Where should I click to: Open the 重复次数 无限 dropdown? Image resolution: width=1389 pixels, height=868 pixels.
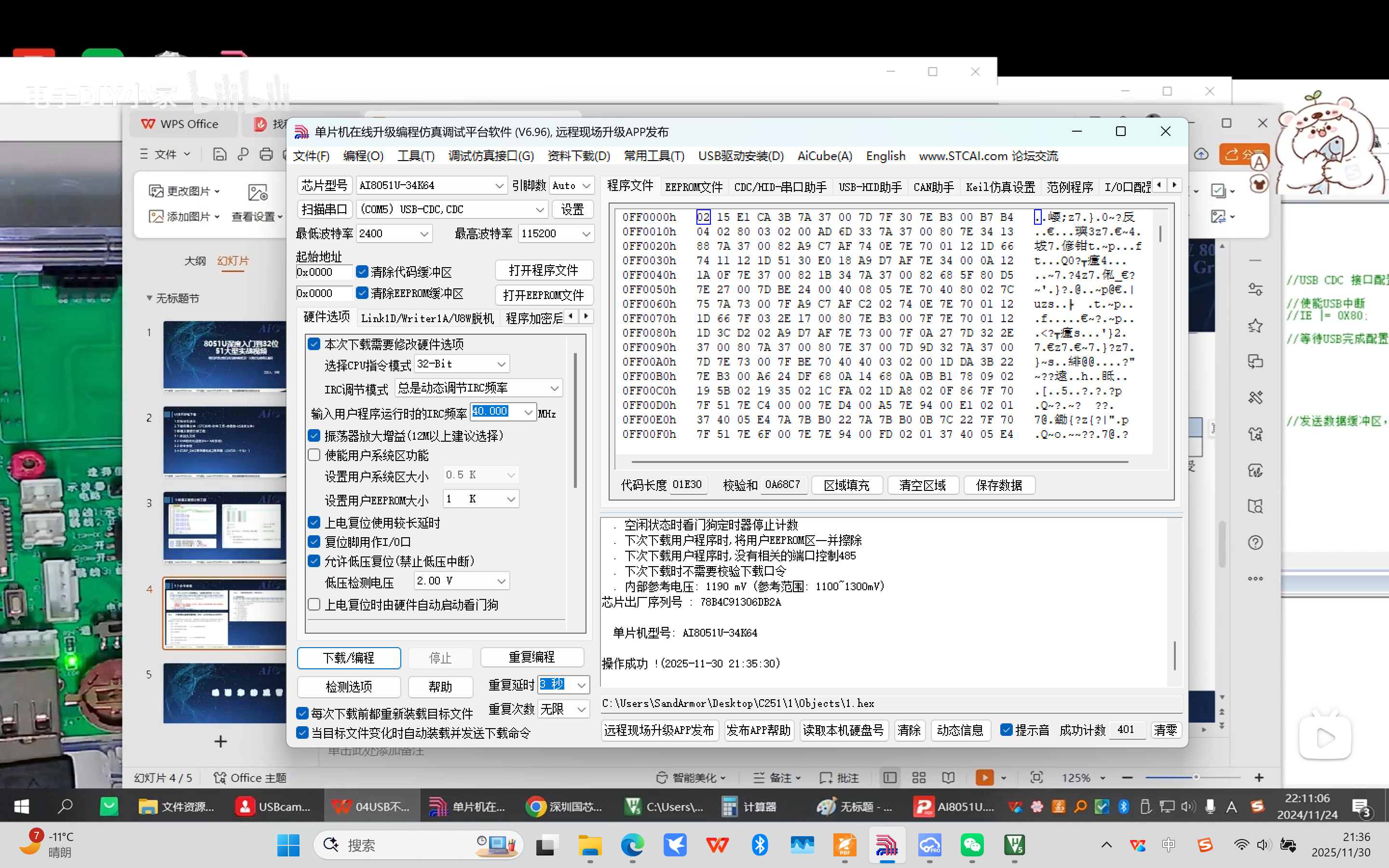point(582,709)
